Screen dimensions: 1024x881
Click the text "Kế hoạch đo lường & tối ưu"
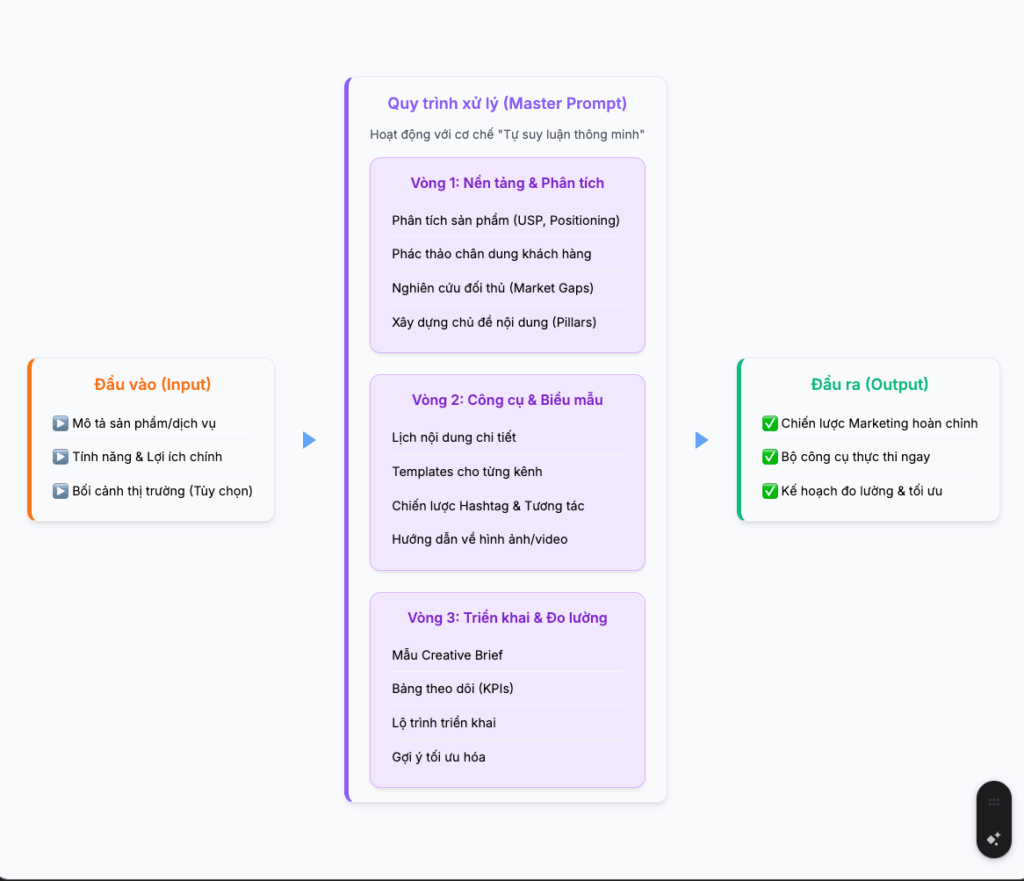(861, 491)
